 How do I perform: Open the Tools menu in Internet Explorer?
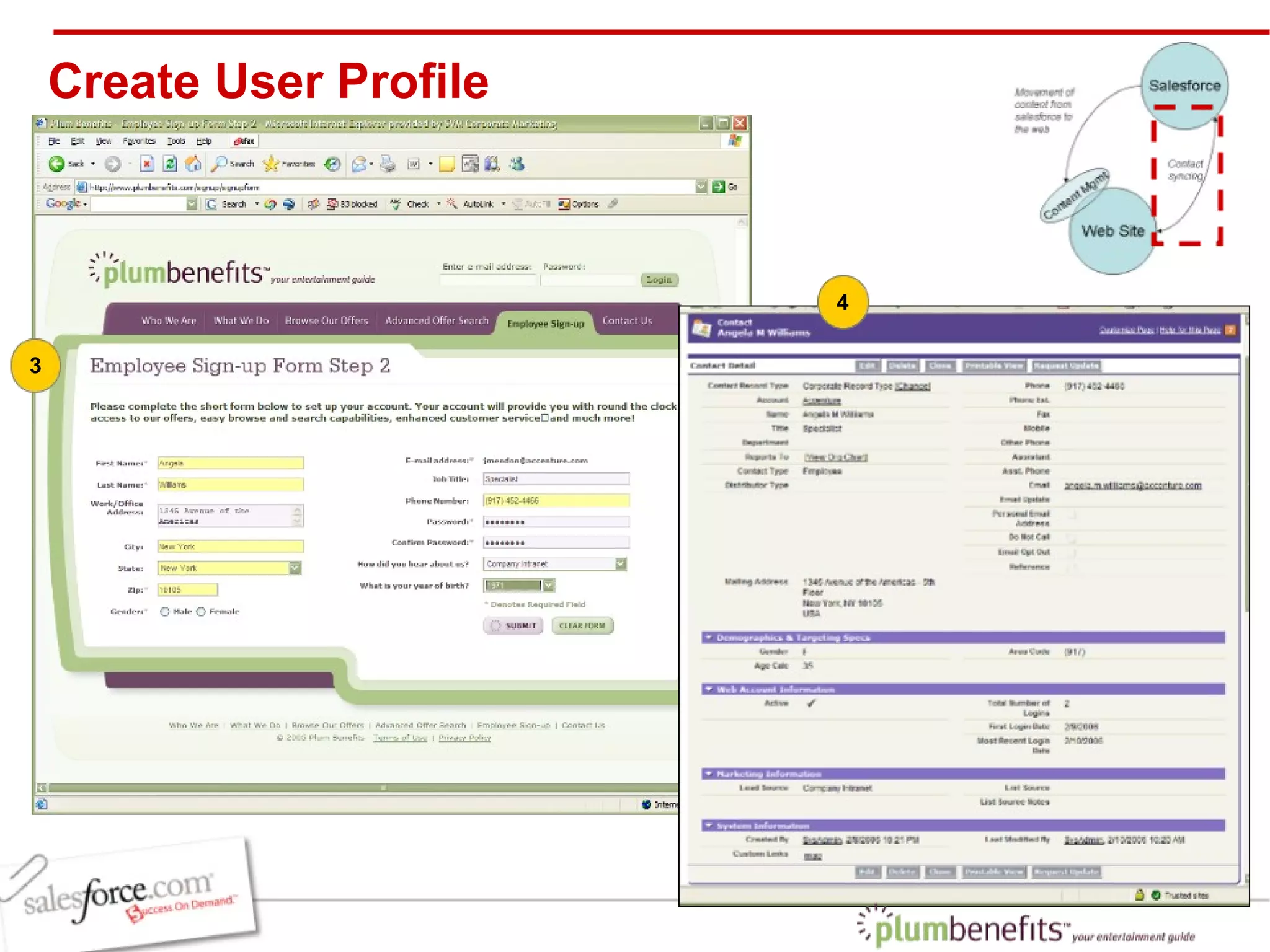176,141
